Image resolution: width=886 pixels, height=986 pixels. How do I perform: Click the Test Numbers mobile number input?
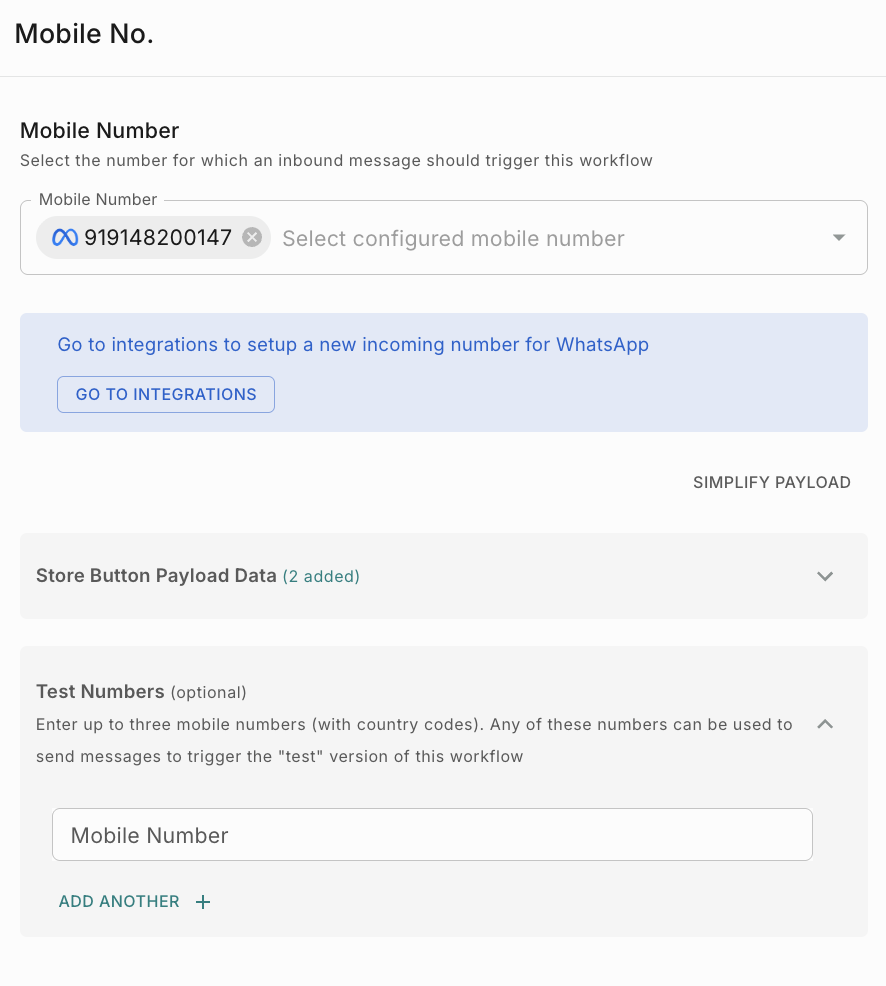coord(432,834)
